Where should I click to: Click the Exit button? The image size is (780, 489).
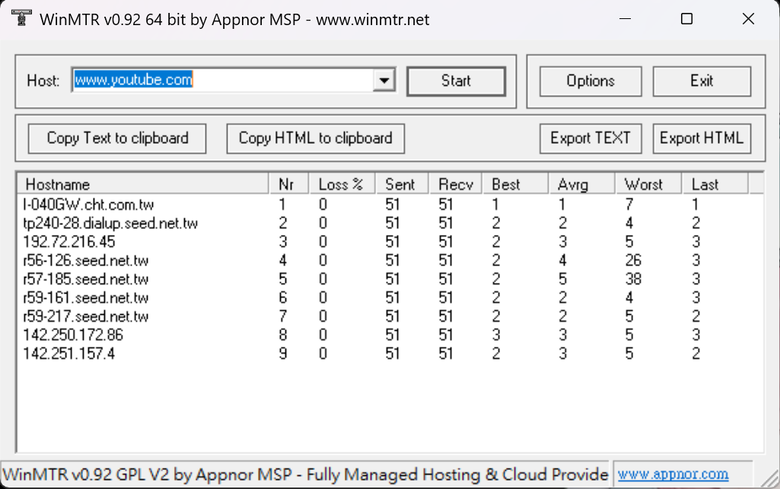click(x=701, y=81)
